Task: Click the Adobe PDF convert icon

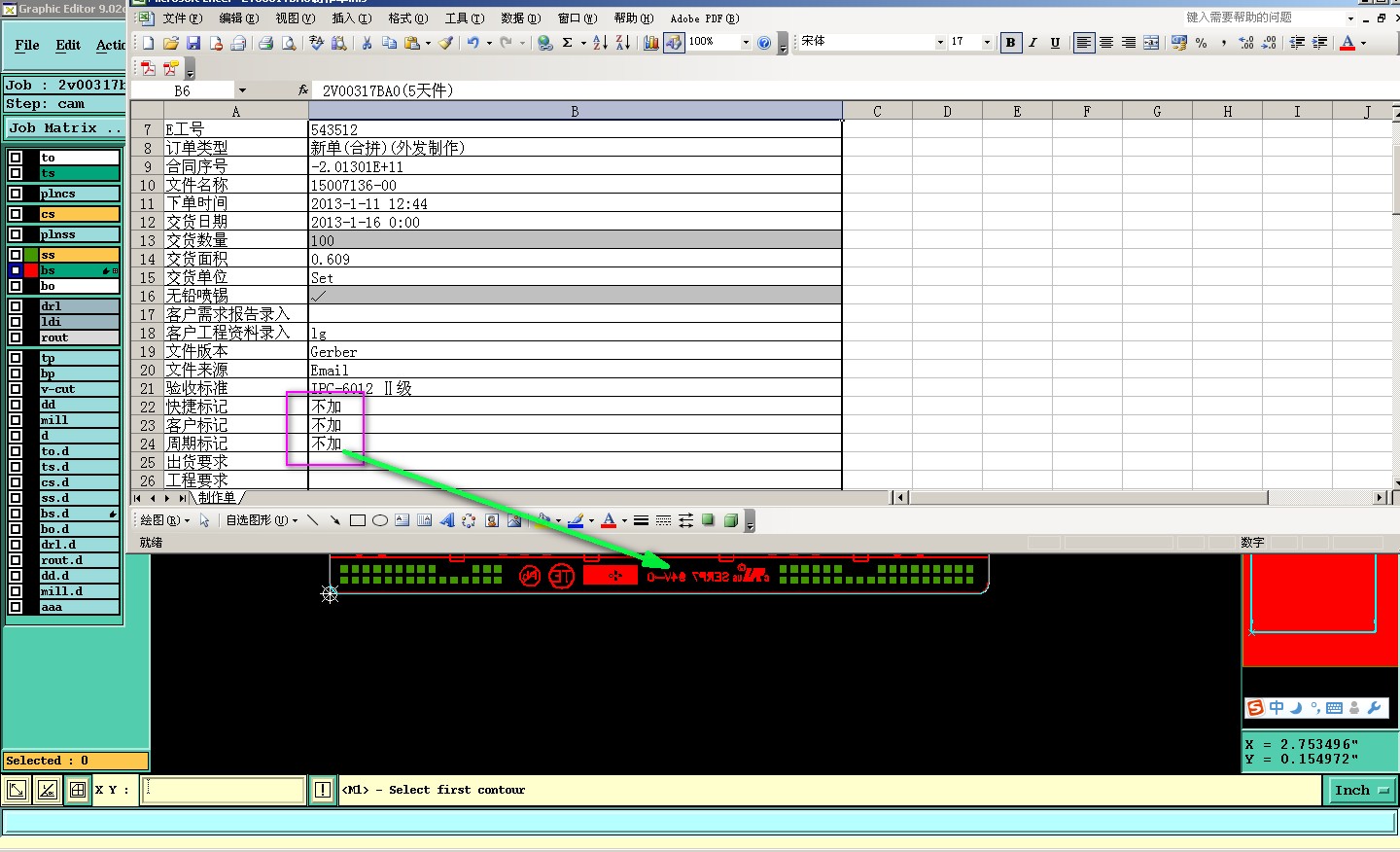Action: coord(148,68)
